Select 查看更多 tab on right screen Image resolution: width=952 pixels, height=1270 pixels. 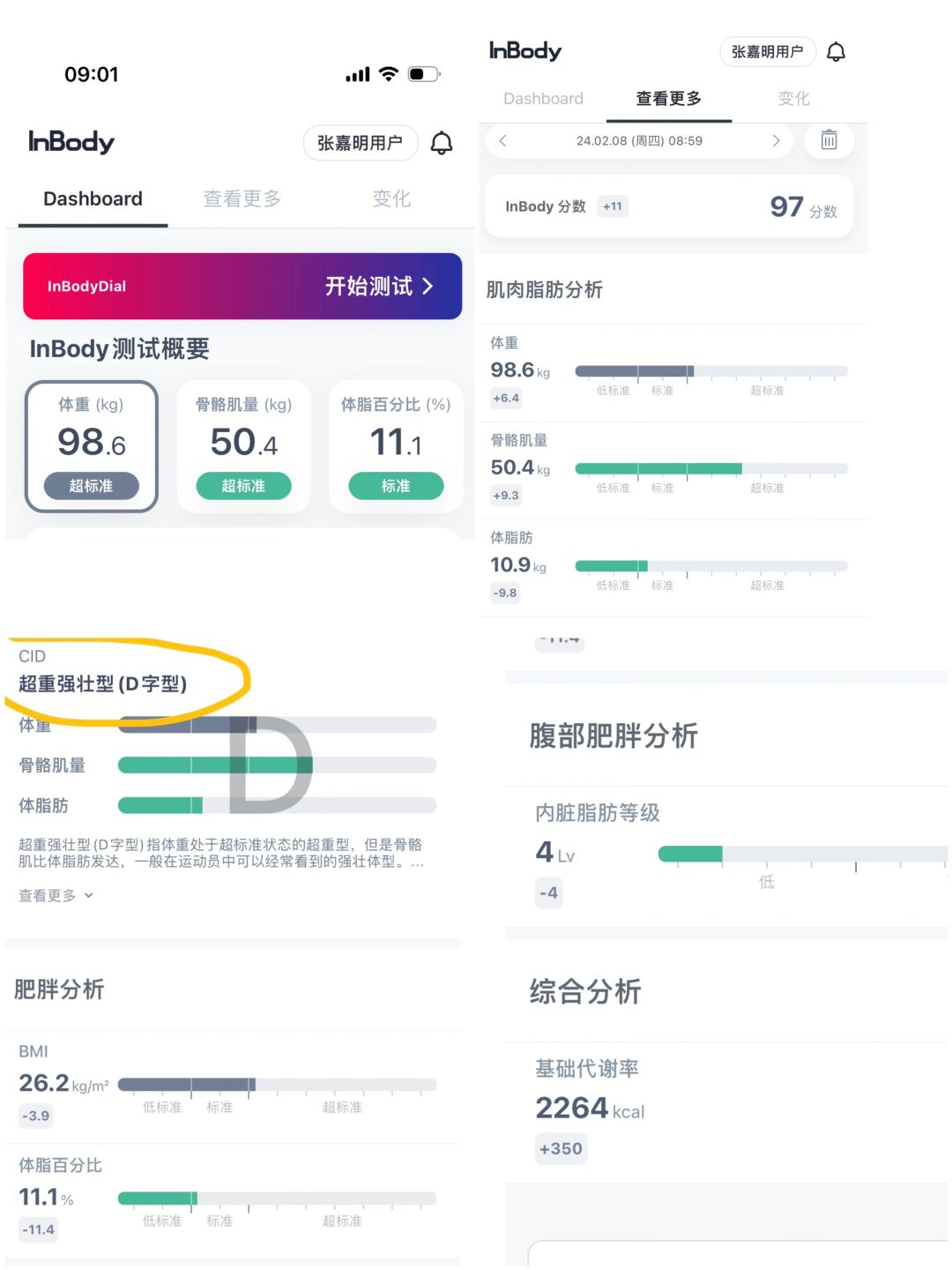point(669,99)
